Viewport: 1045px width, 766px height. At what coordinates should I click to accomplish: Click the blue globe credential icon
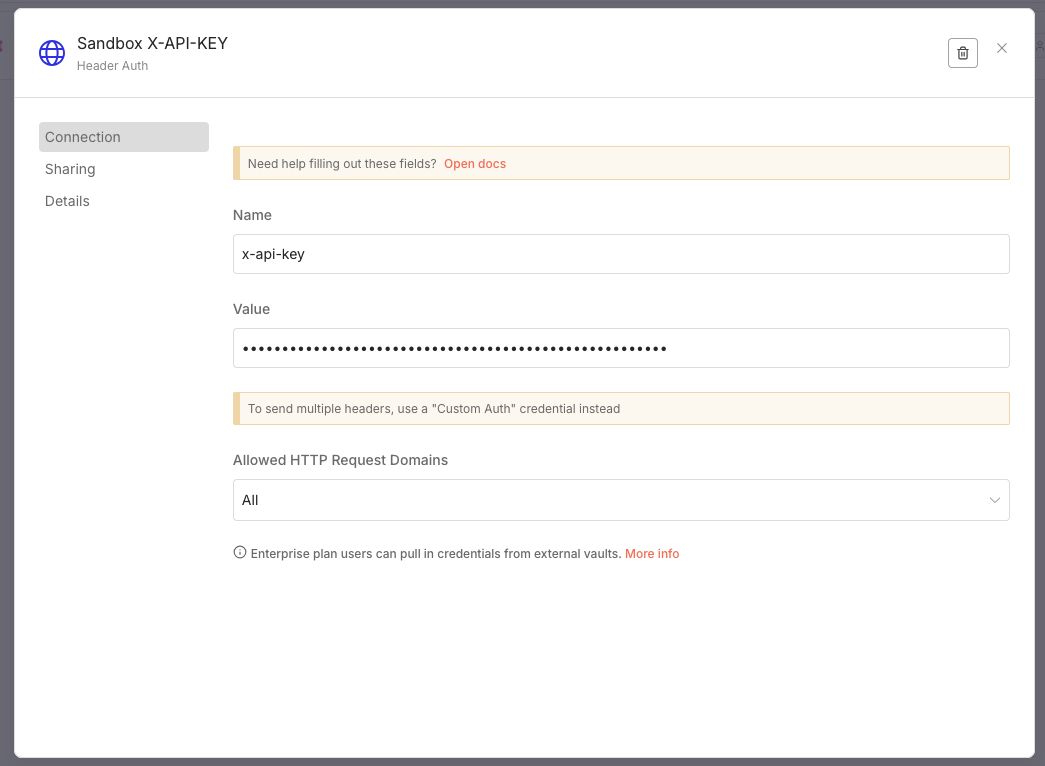(x=52, y=53)
